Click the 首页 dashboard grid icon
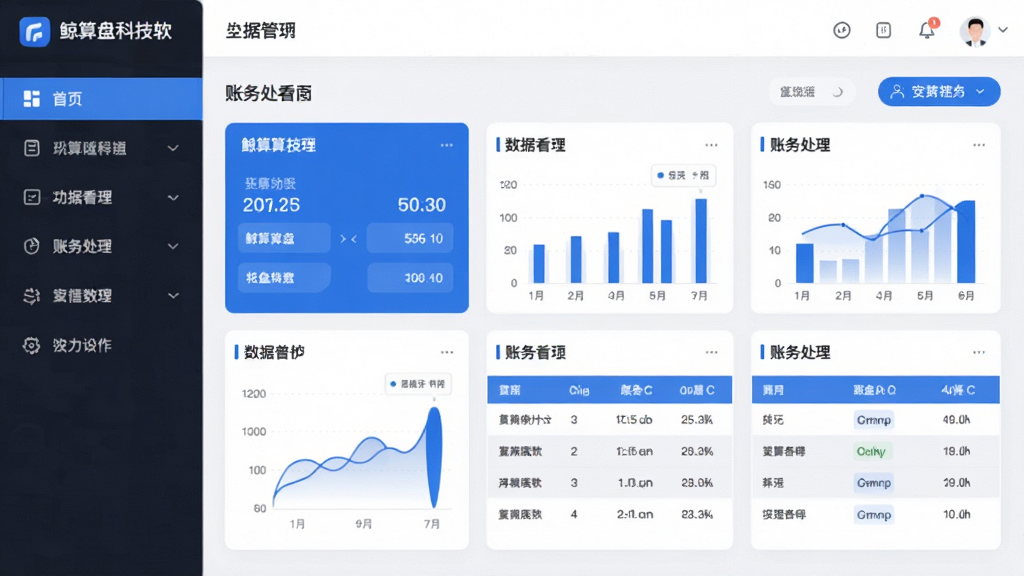 click(31, 99)
